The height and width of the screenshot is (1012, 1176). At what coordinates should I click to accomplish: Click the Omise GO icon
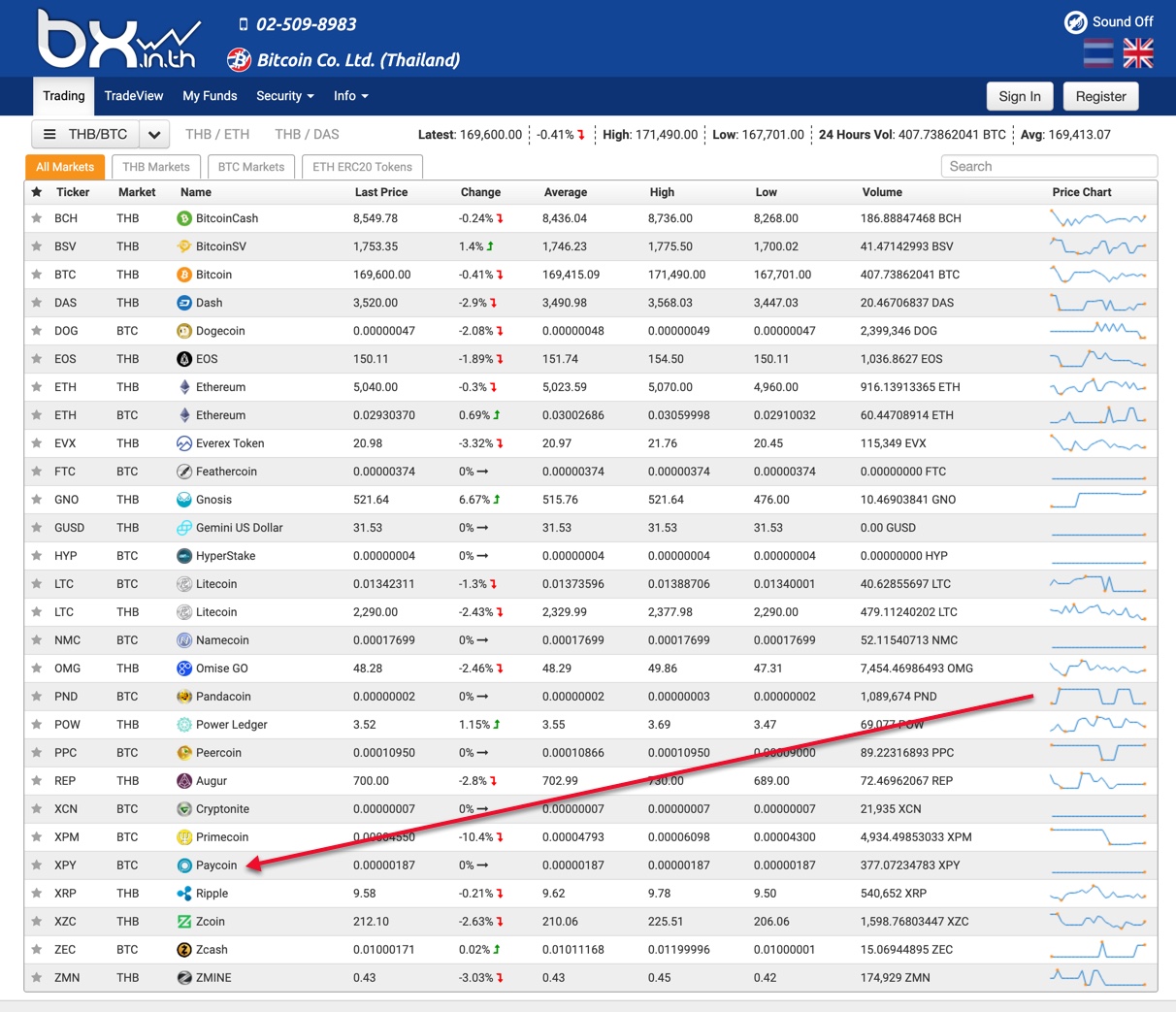coord(184,669)
